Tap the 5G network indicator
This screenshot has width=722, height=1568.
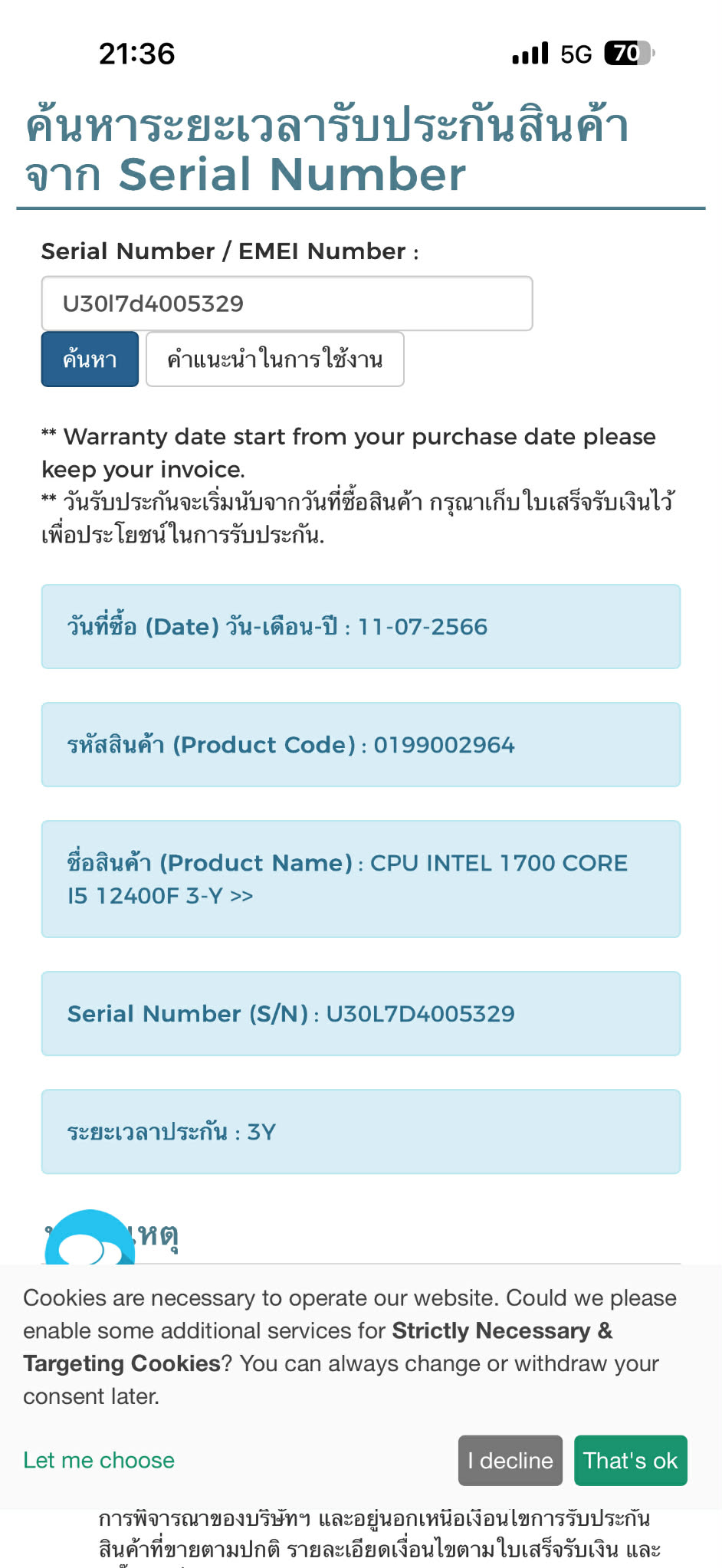(x=576, y=54)
